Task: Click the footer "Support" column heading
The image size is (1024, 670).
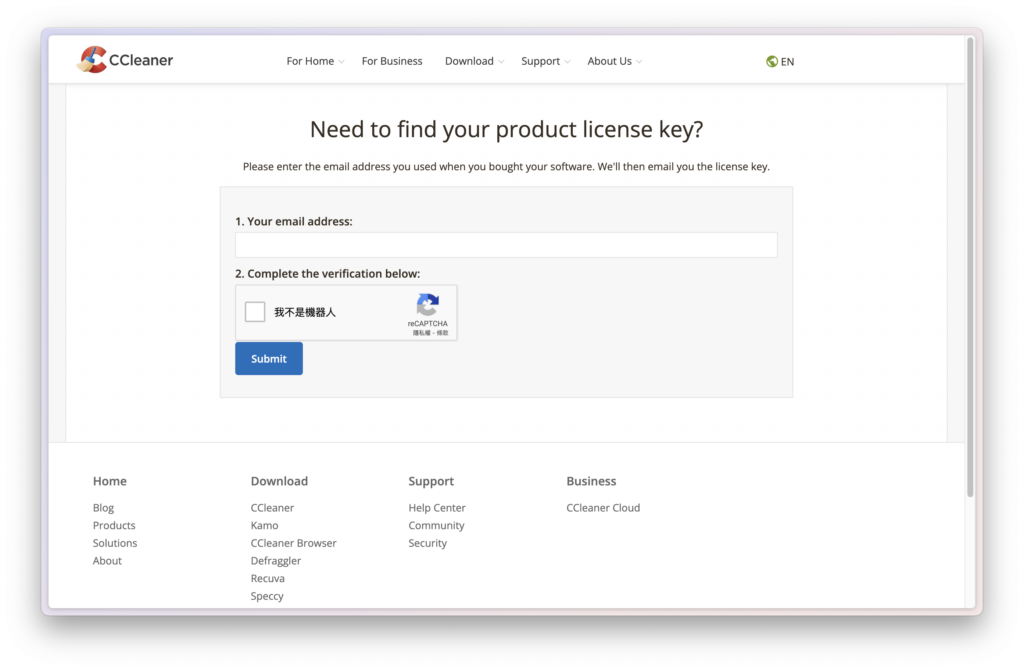Action: (431, 481)
